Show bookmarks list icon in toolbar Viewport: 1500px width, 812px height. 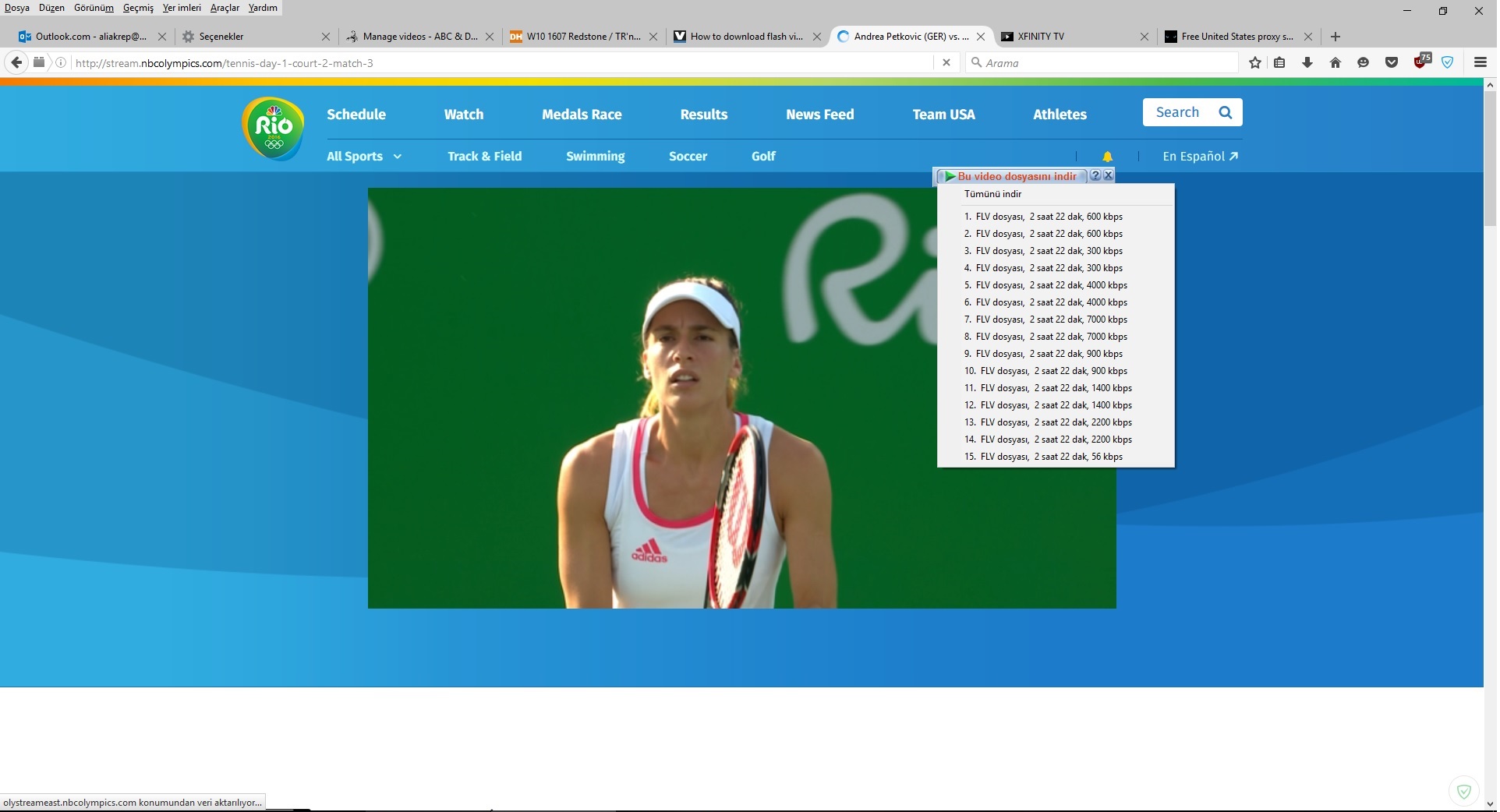[x=1279, y=62]
